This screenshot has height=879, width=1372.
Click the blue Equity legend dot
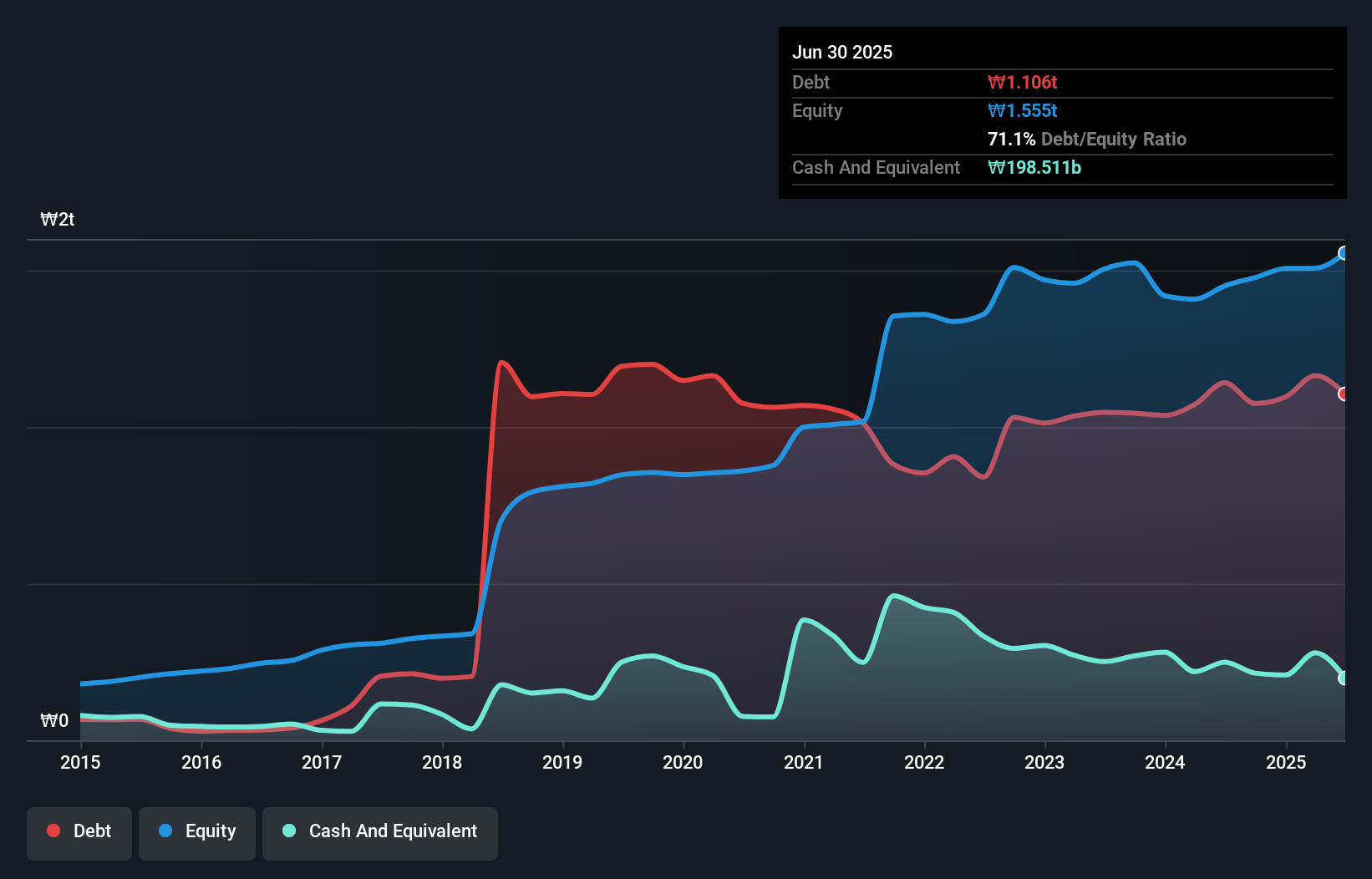click(x=165, y=831)
